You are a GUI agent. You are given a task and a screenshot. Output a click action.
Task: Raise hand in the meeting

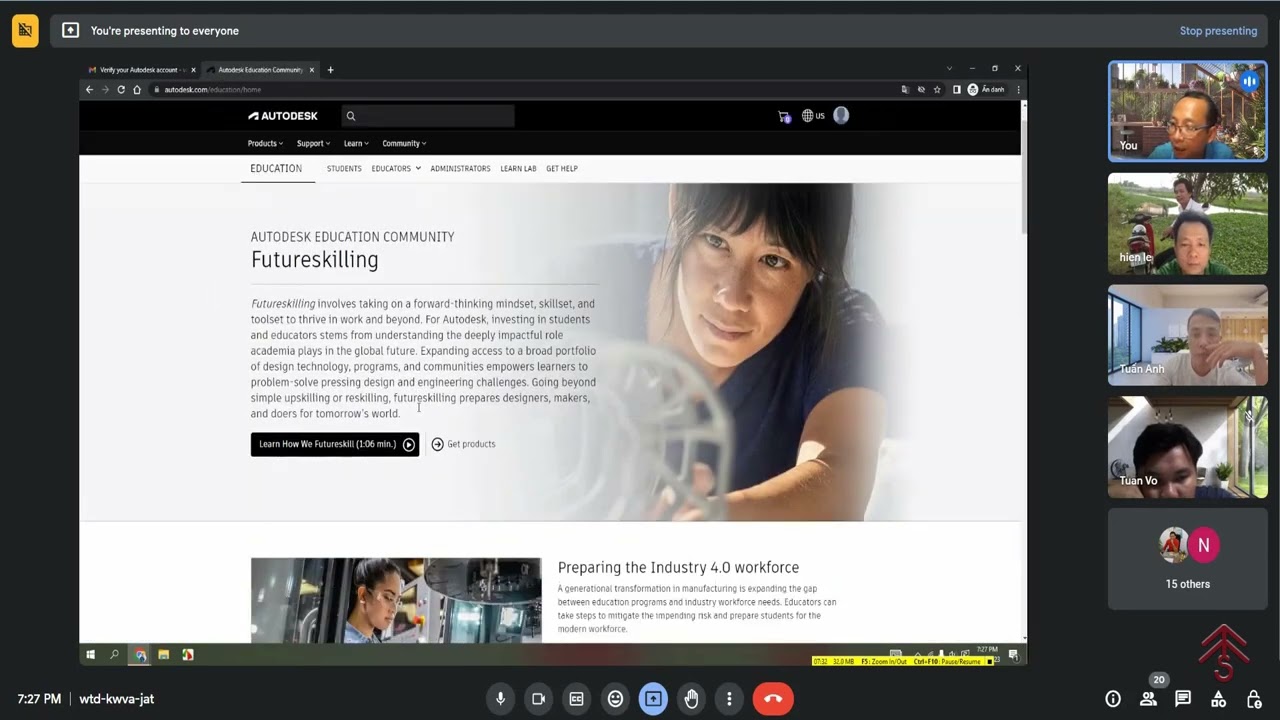click(x=691, y=699)
